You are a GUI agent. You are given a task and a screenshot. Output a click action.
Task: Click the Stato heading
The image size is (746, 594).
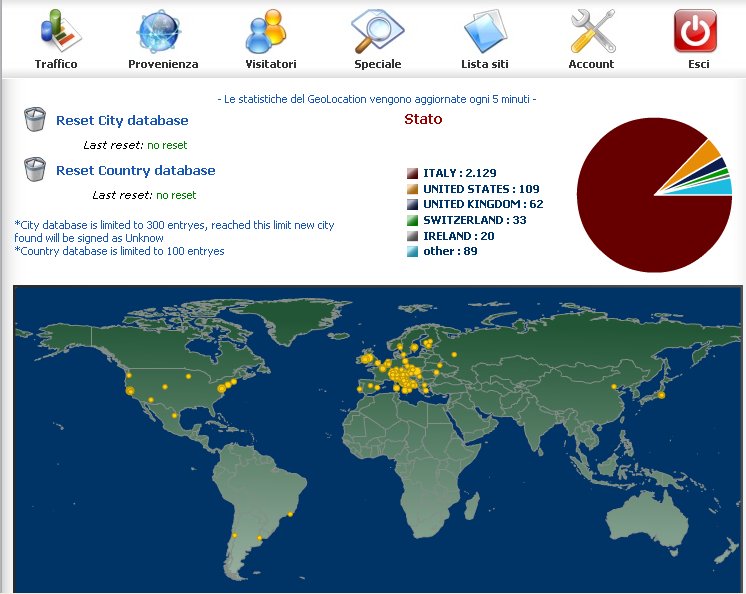[x=423, y=119]
